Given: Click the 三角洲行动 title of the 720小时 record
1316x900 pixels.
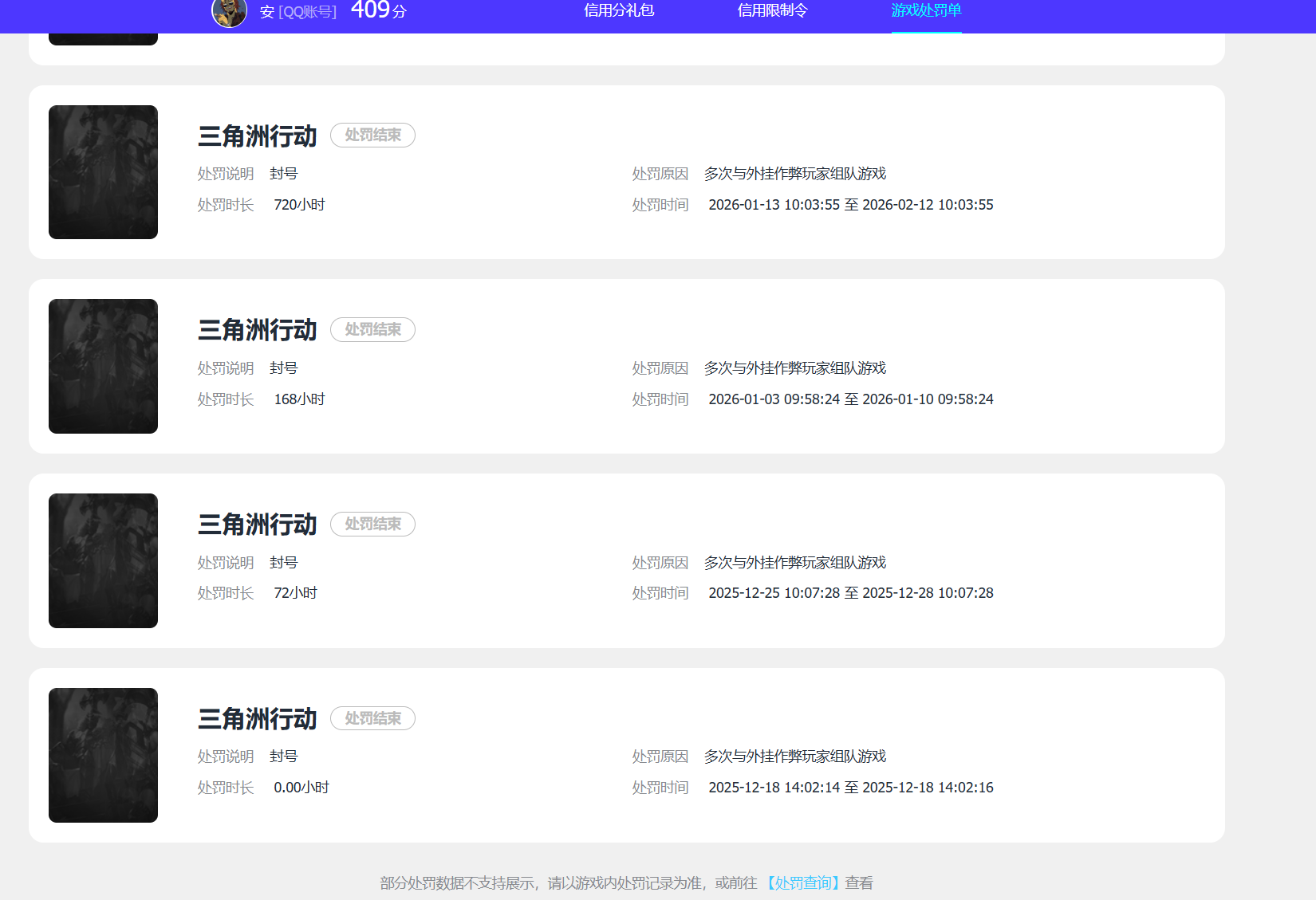Looking at the screenshot, I should [x=257, y=136].
